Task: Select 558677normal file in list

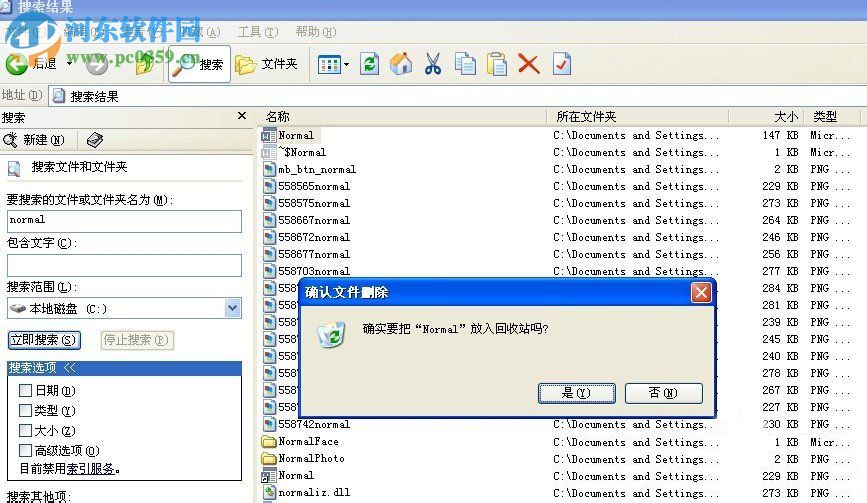Action: coord(314,255)
